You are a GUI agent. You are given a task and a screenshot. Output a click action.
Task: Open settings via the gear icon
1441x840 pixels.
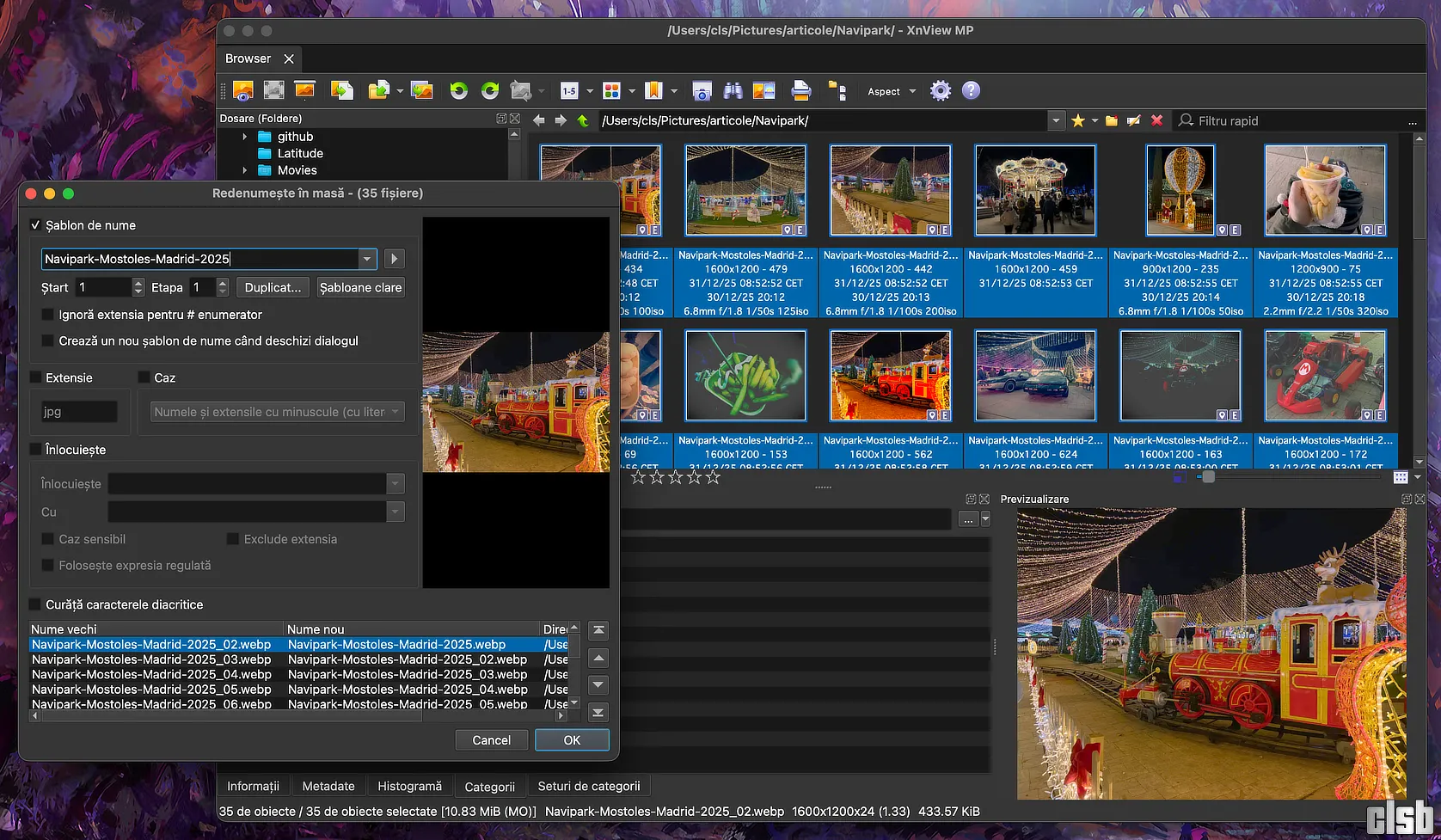point(941,91)
